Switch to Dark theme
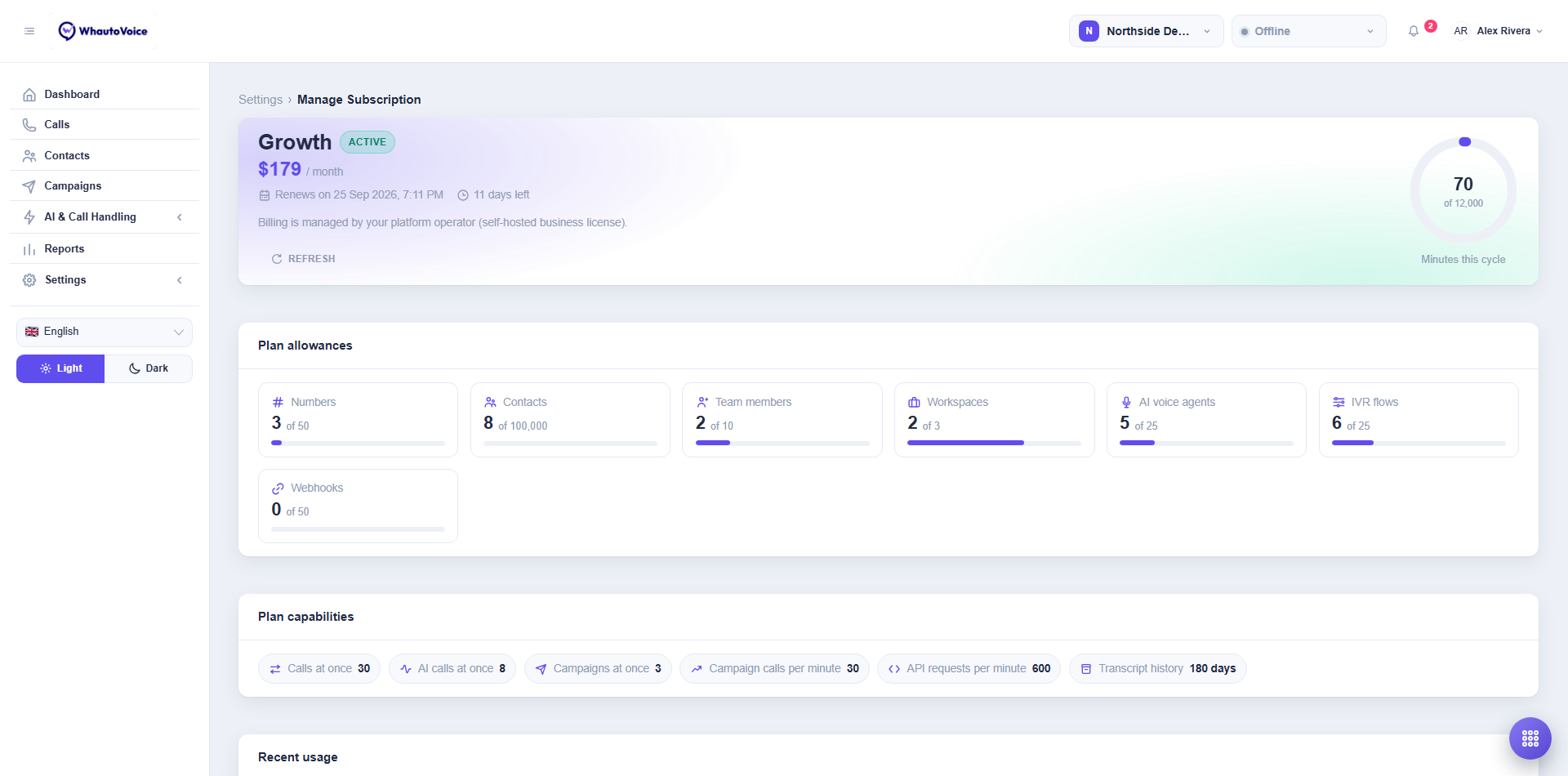The height and width of the screenshot is (776, 1568). click(x=149, y=368)
